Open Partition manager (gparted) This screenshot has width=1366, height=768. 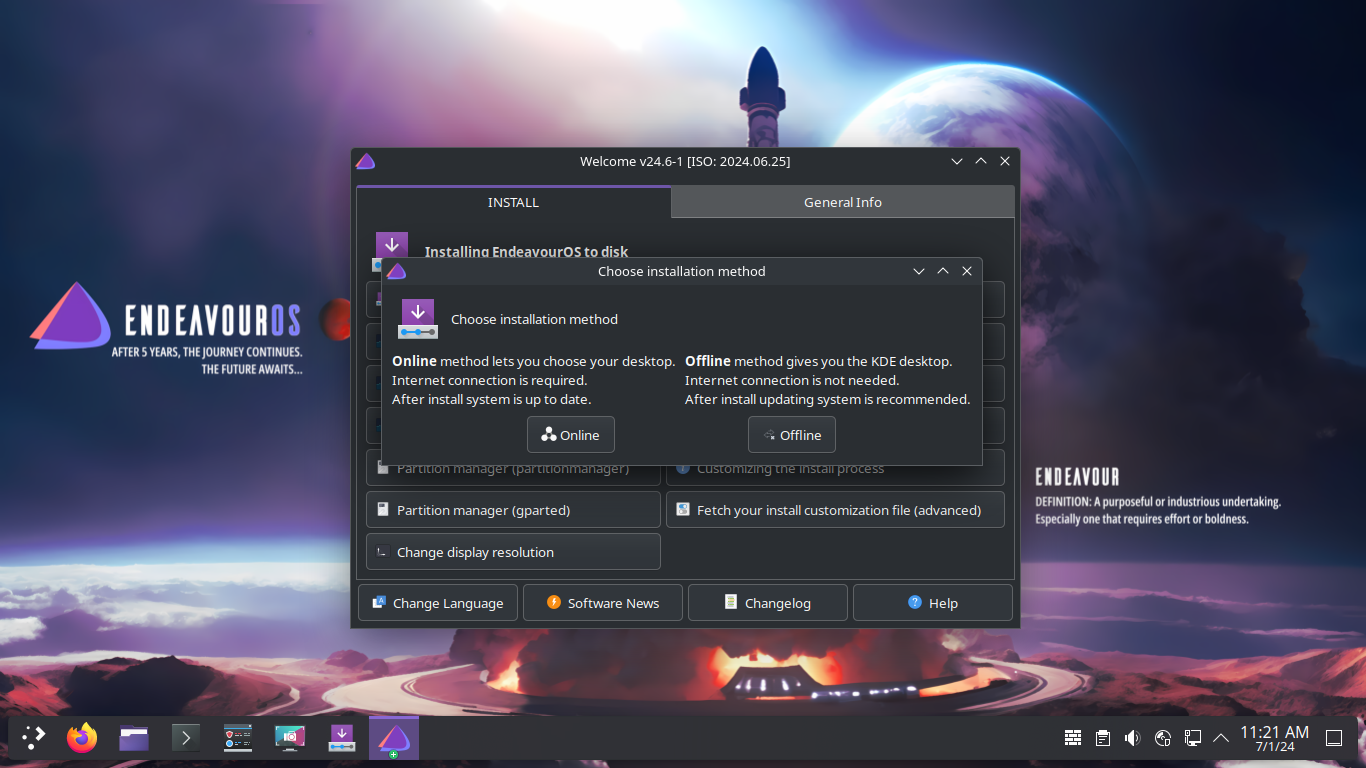click(513, 510)
